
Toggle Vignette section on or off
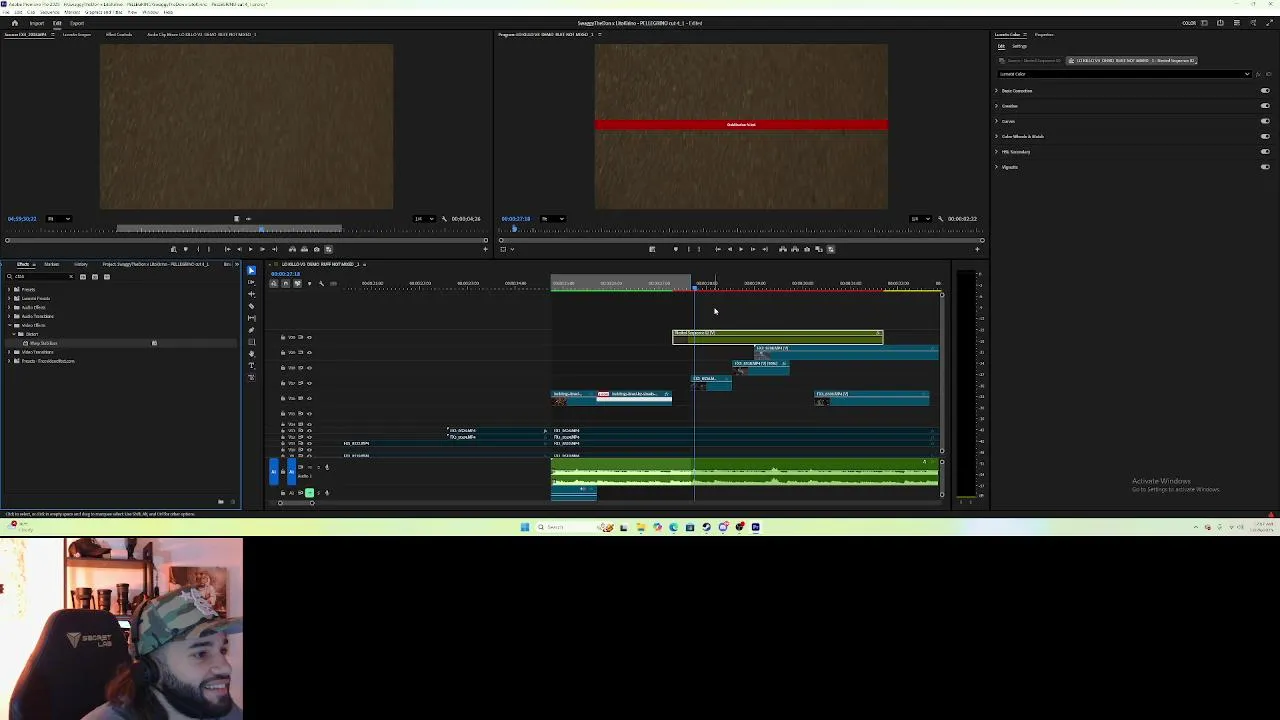1265,167
